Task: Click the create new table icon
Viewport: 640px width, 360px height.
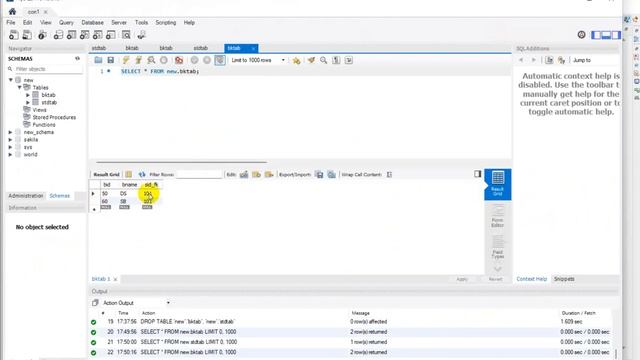Action: [71, 35]
